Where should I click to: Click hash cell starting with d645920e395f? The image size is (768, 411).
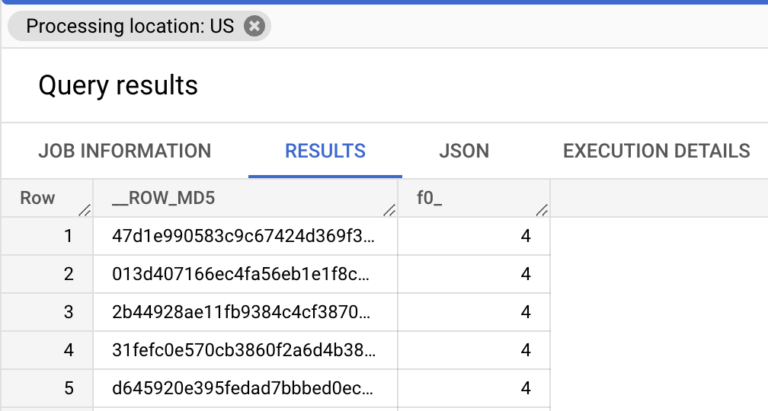pyautogui.click(x=245, y=388)
